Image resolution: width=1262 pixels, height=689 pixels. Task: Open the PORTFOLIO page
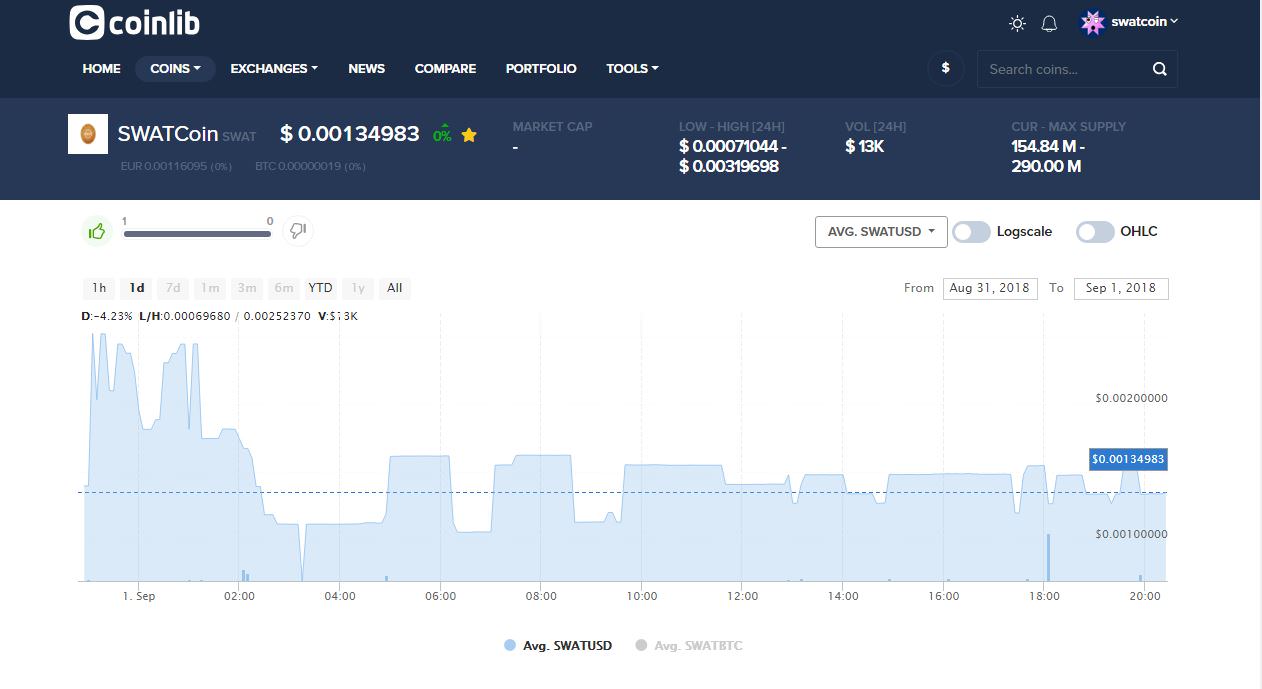(541, 69)
